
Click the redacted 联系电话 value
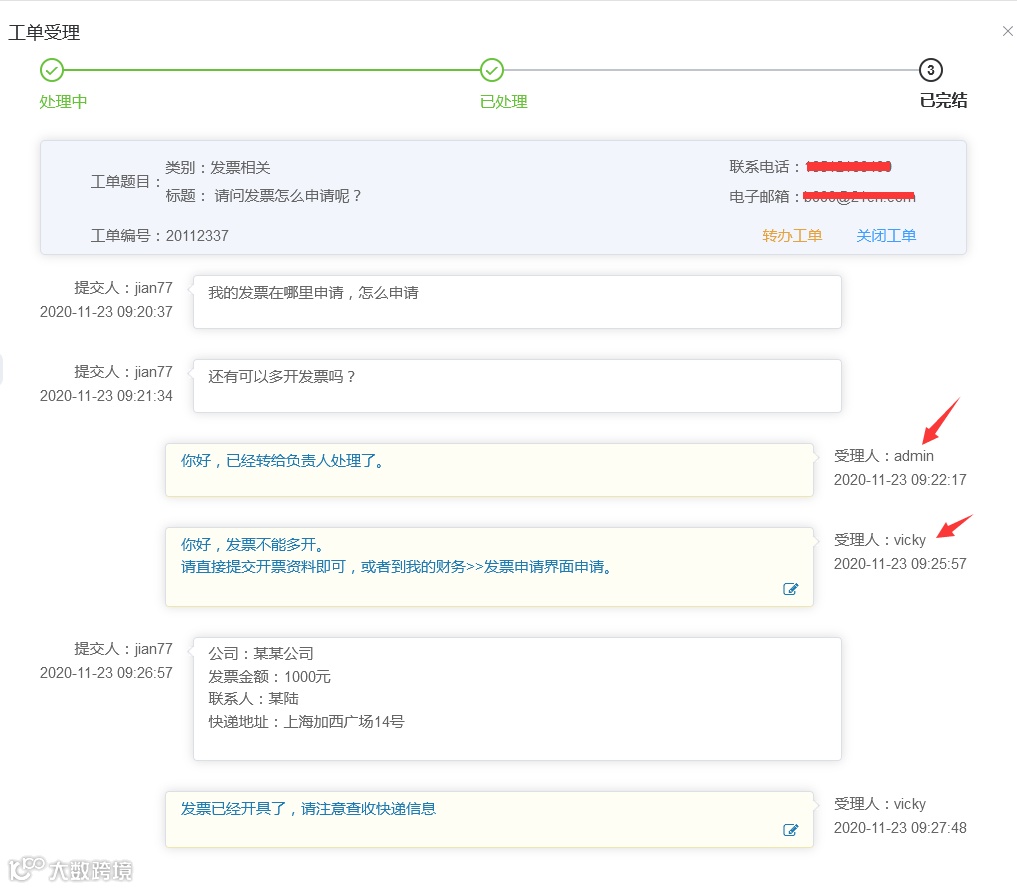click(848, 167)
